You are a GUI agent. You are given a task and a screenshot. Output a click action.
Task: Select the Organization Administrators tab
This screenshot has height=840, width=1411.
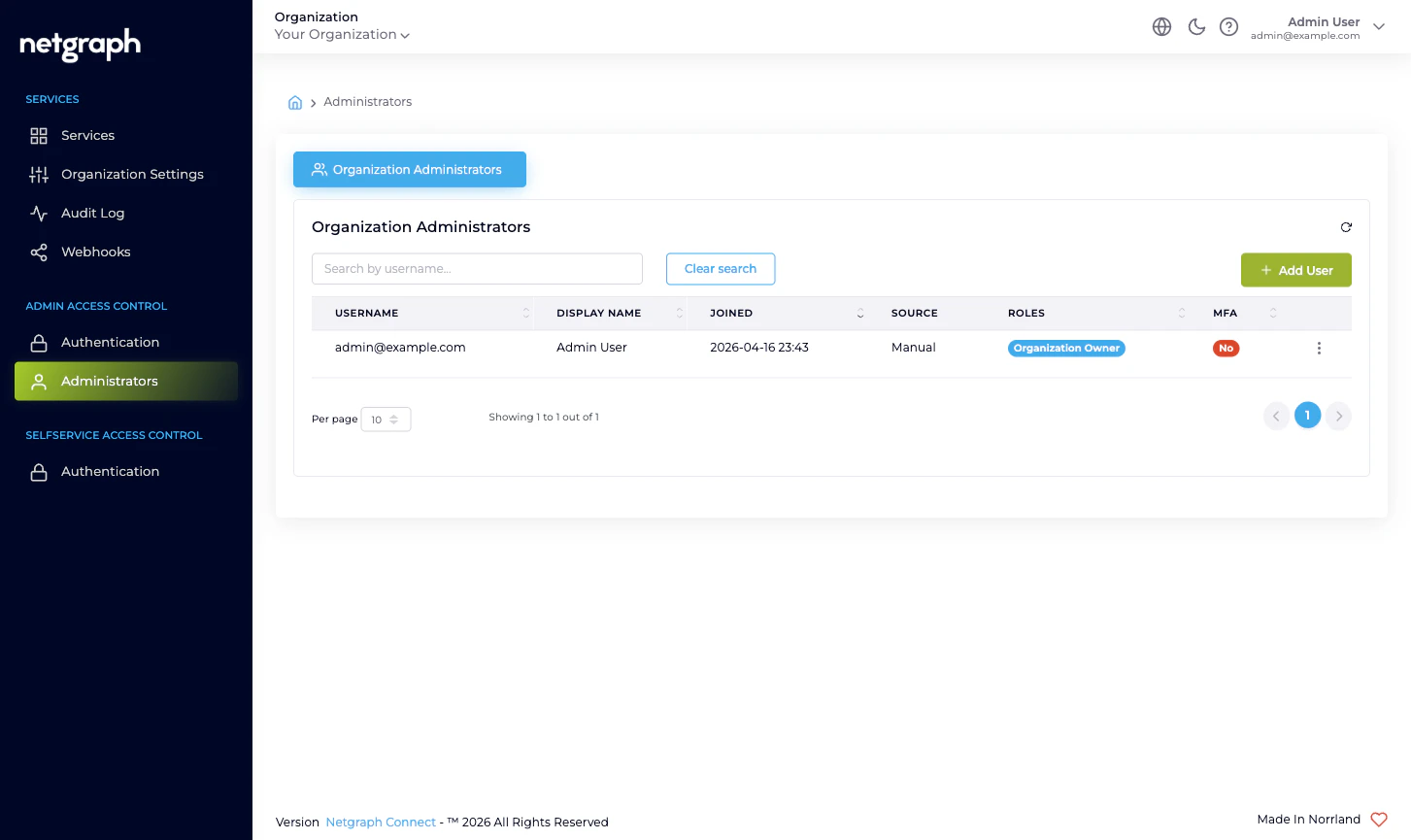[x=409, y=169]
